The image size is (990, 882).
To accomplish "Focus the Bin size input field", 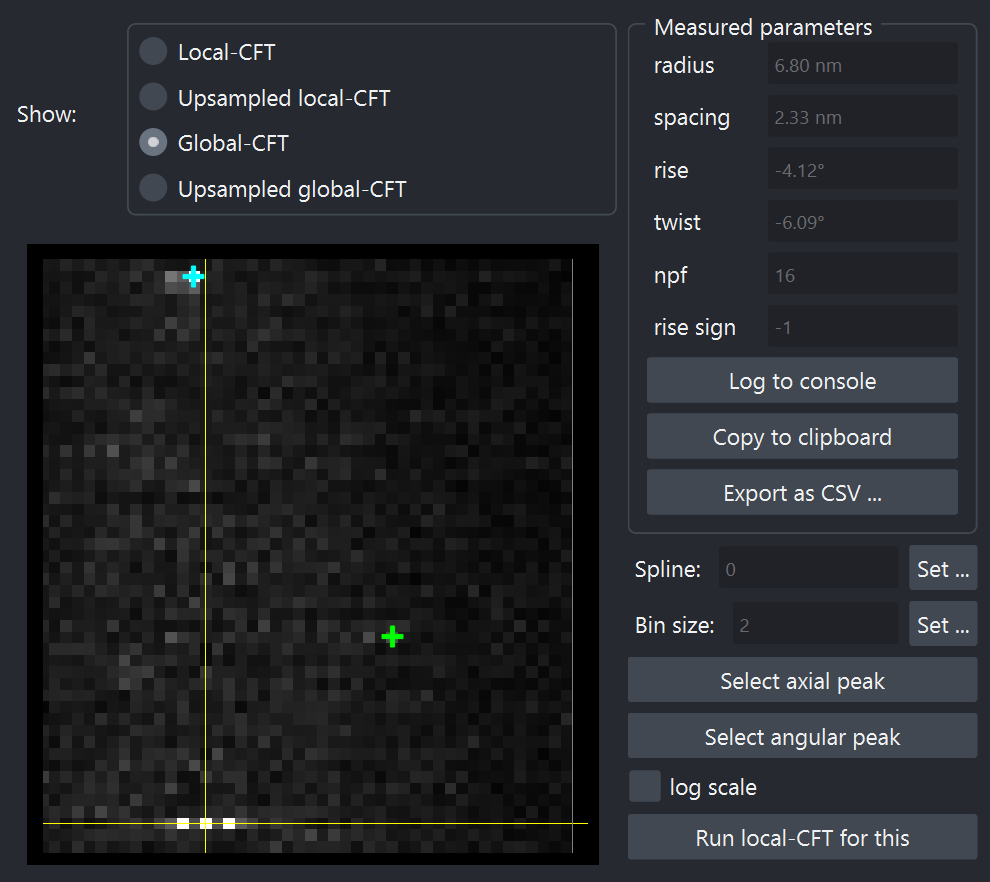I will pos(815,626).
